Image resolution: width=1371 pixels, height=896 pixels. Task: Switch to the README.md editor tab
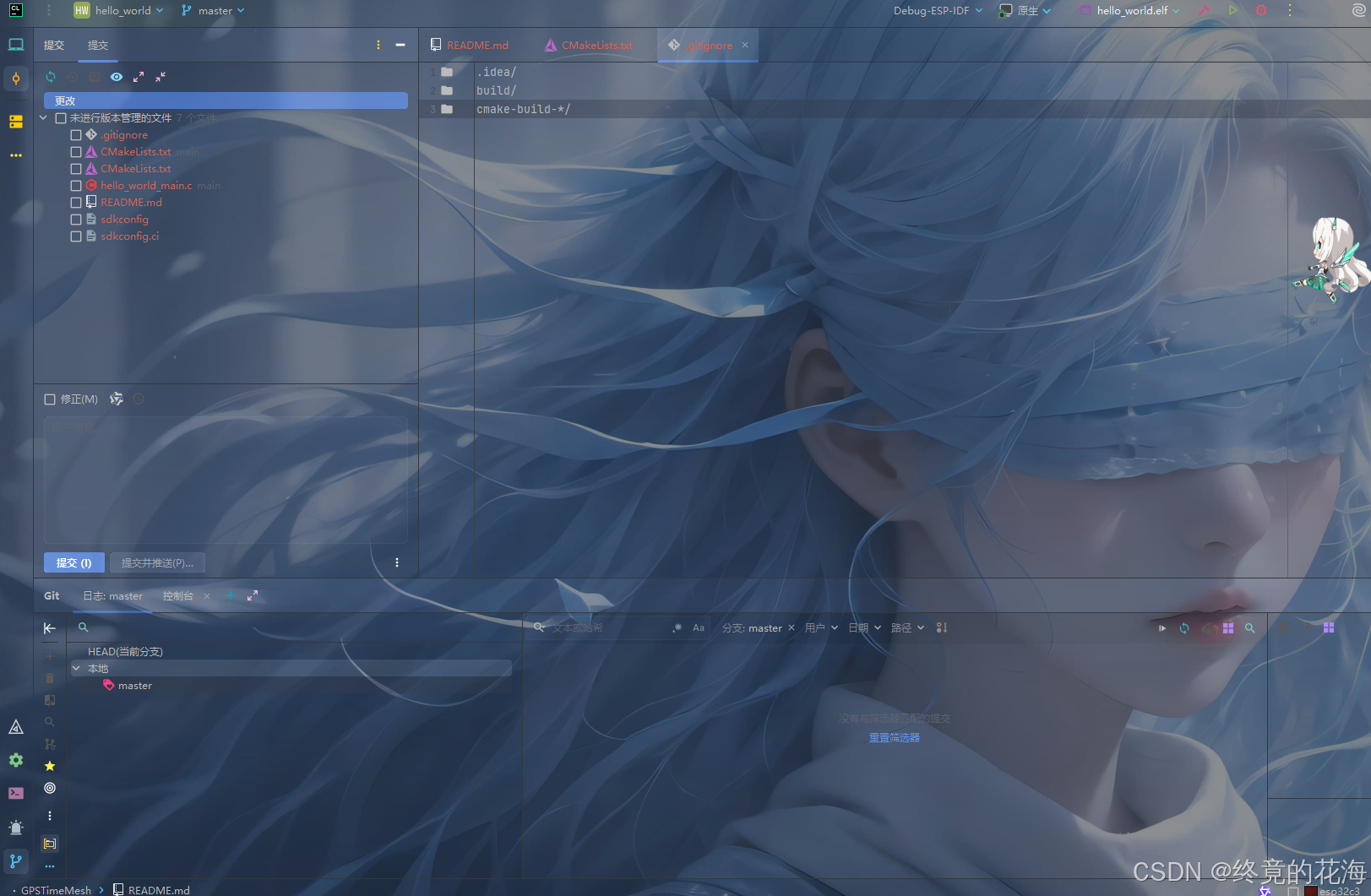coord(470,45)
